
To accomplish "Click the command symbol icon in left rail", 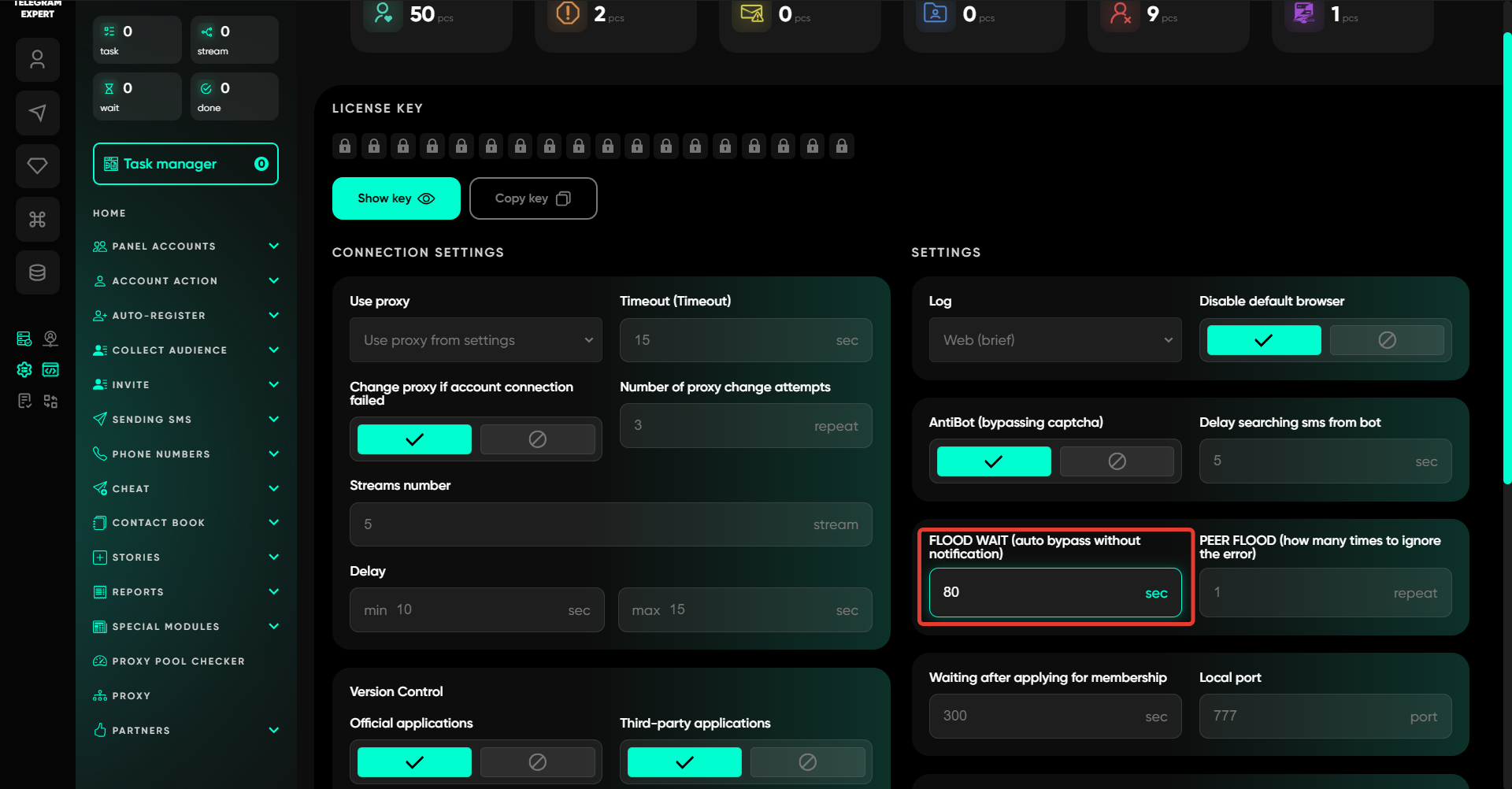I will coord(37,219).
